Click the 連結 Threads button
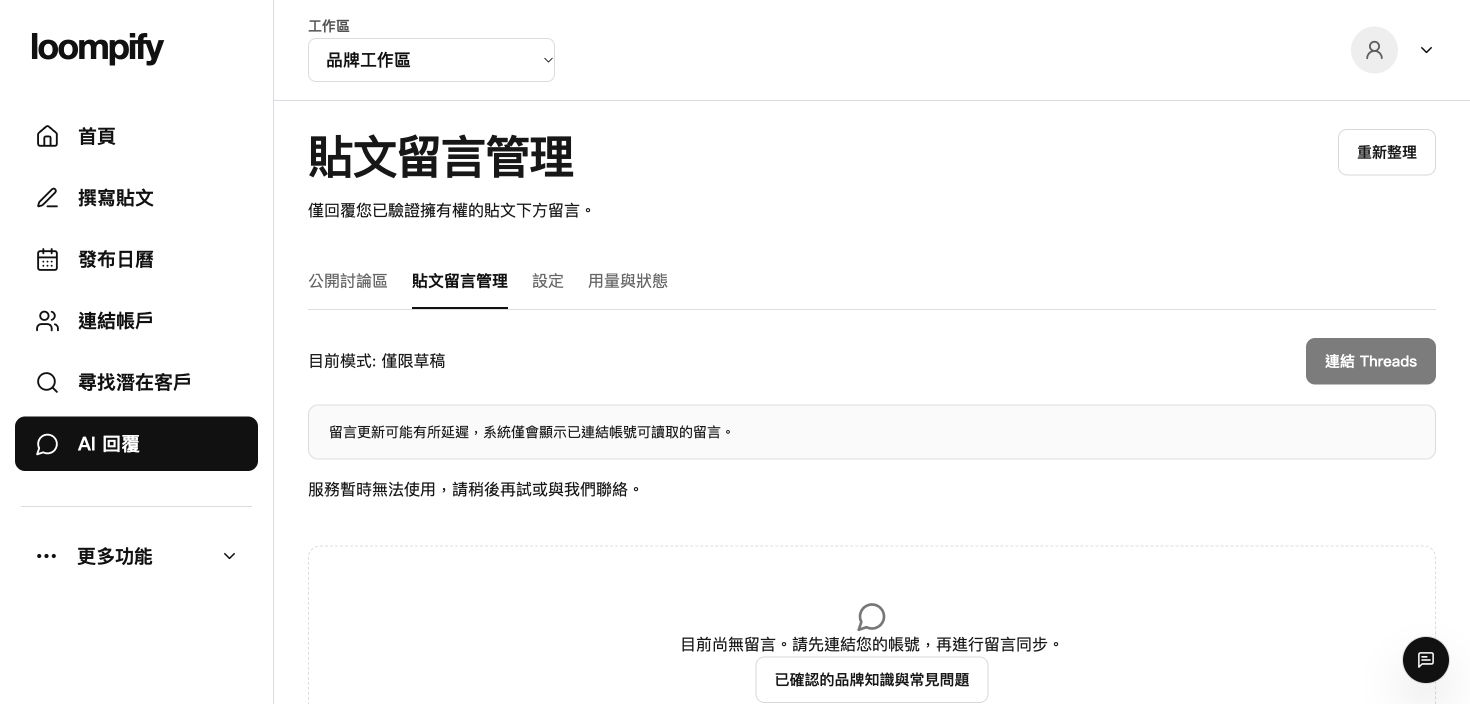The image size is (1470, 704). 1370,361
